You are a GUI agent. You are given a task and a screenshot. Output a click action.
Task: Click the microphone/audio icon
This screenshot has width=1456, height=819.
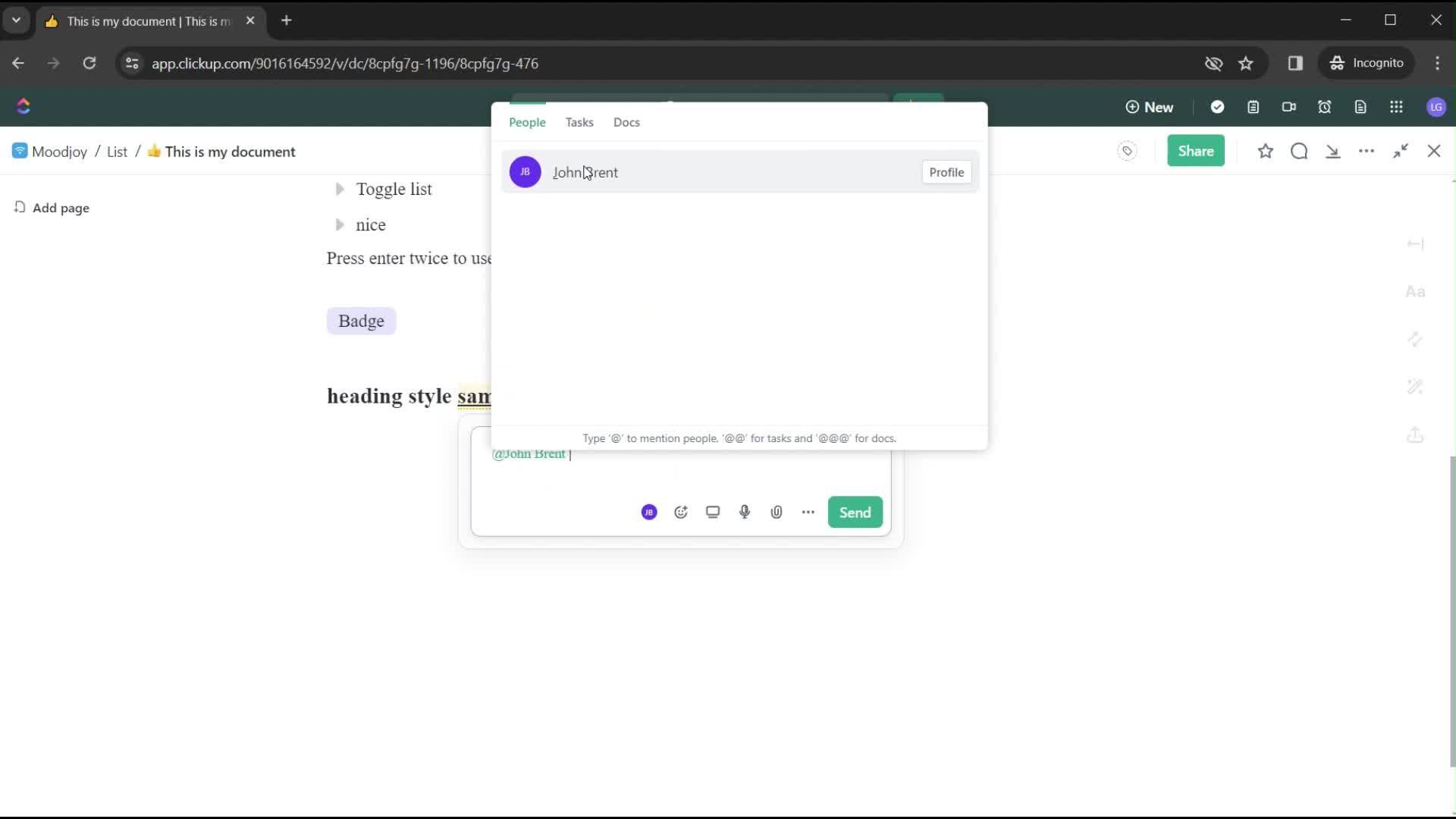[x=744, y=512]
